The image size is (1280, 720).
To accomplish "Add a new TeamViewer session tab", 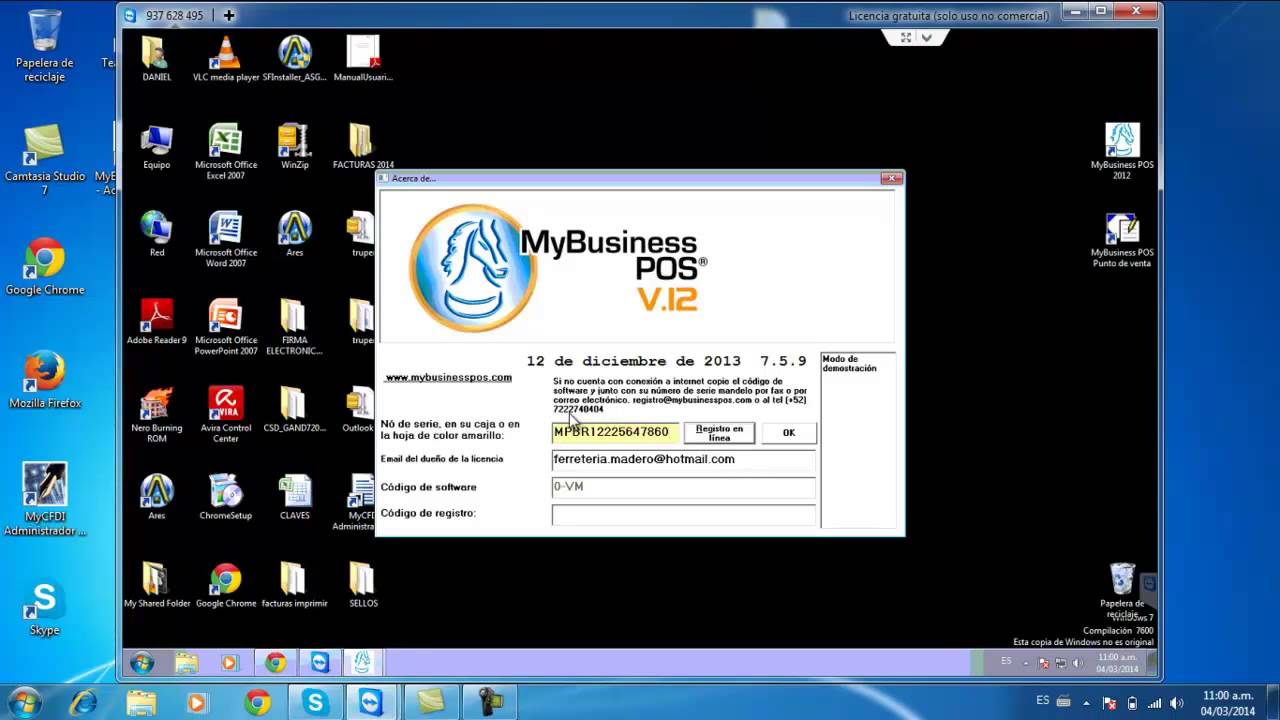I will coord(229,15).
